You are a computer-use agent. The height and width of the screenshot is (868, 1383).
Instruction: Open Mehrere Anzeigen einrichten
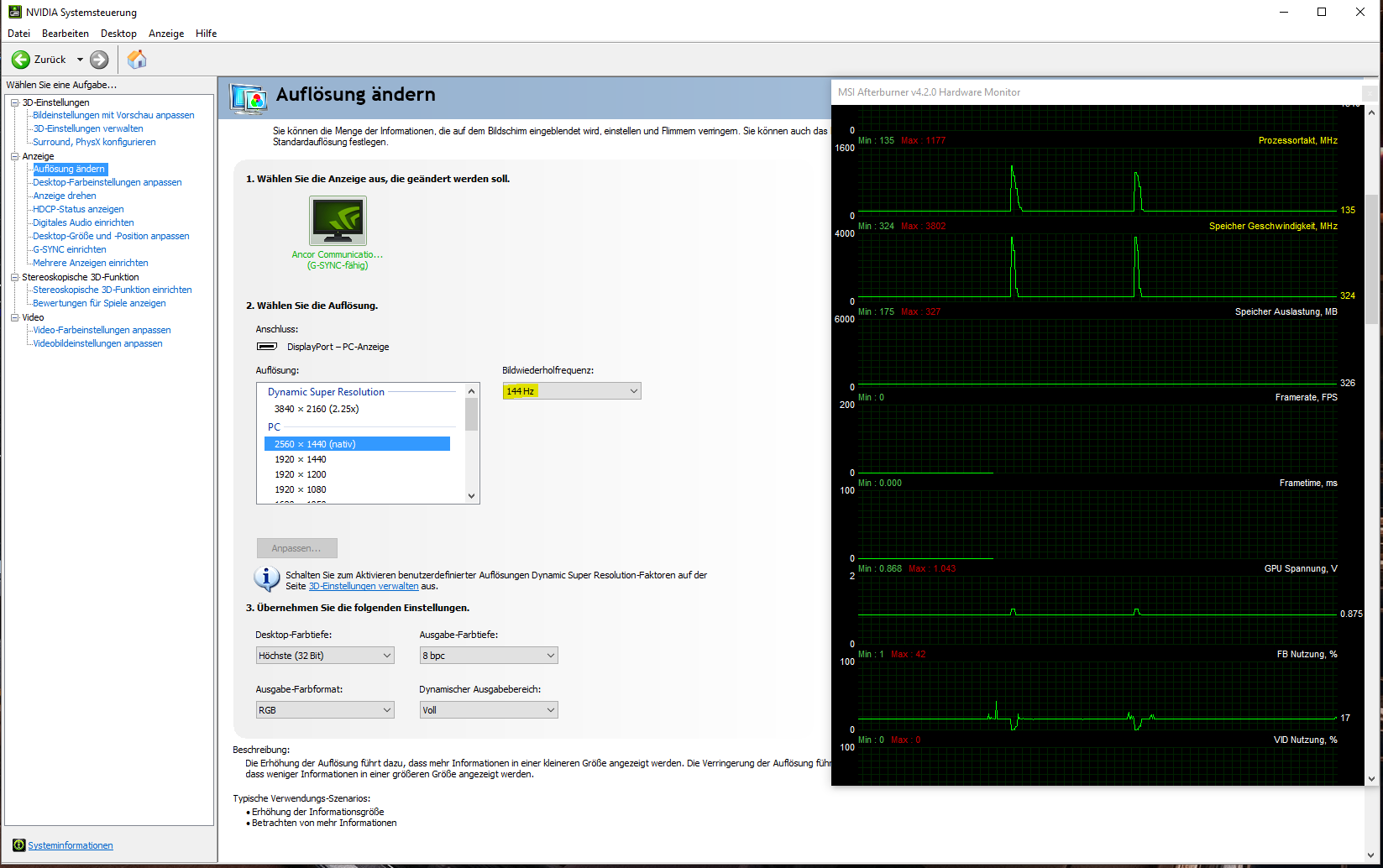click(91, 263)
